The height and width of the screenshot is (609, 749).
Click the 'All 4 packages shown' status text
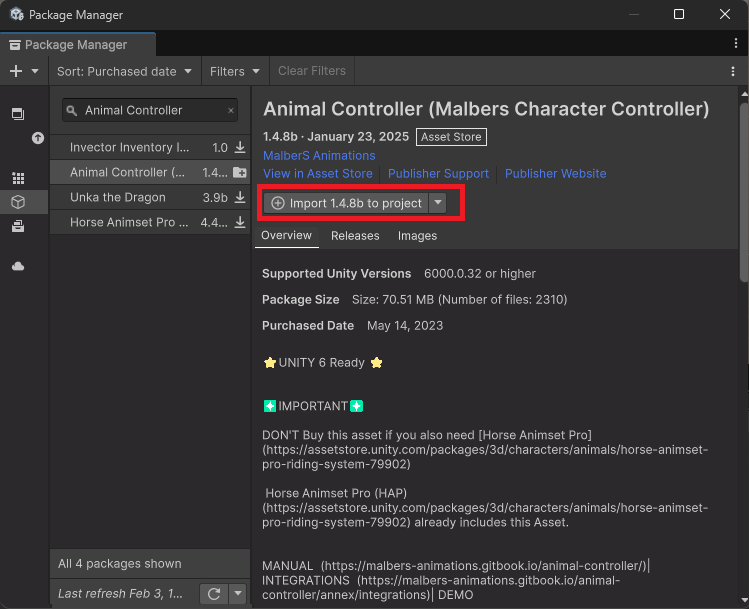coord(119,564)
